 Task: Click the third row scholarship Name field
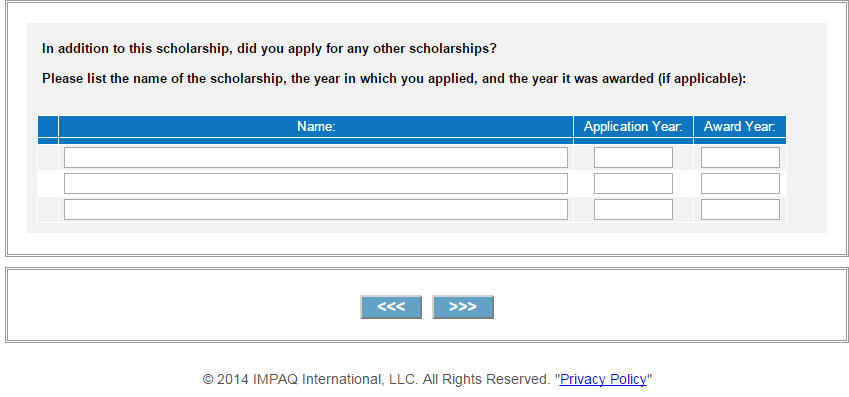pos(316,210)
